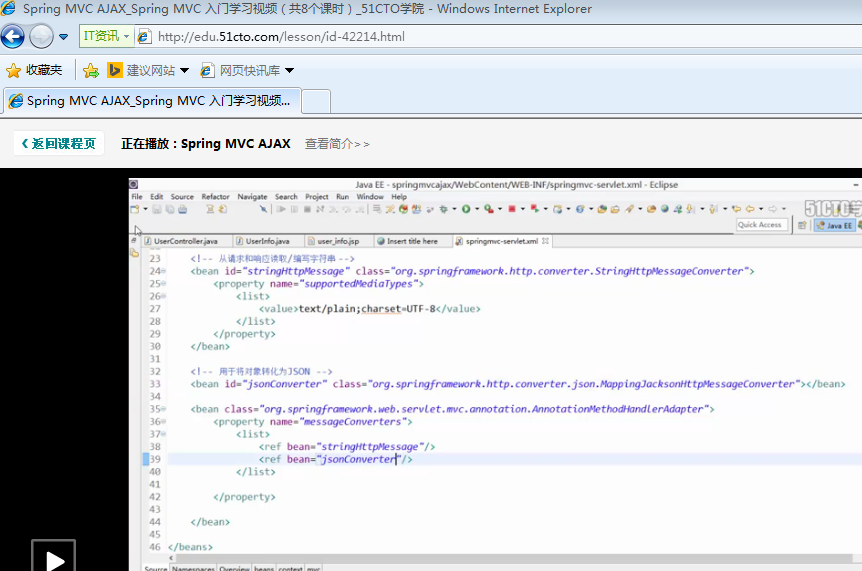Click Eclipse Forward navigation arrow icon
This screenshot has height=571, width=862.
coord(772,209)
